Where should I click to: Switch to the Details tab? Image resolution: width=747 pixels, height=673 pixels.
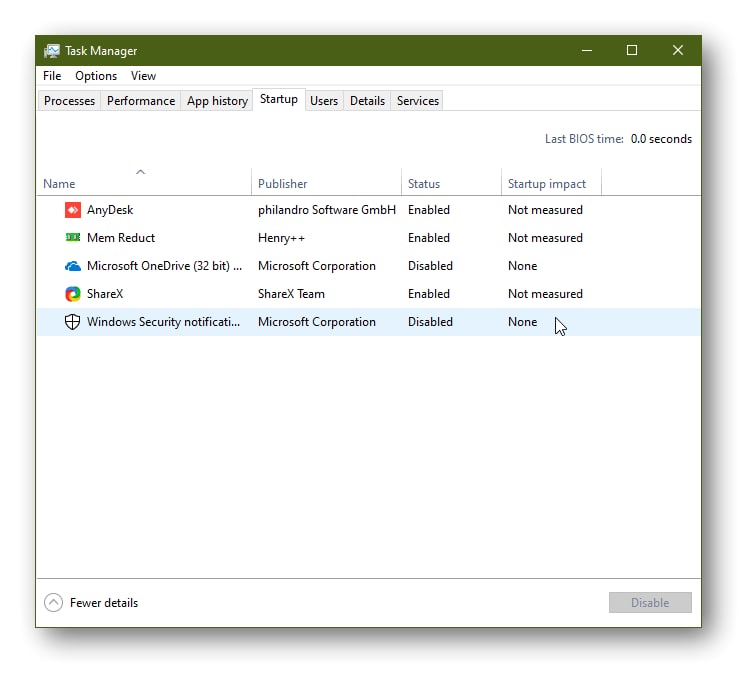[x=367, y=101]
